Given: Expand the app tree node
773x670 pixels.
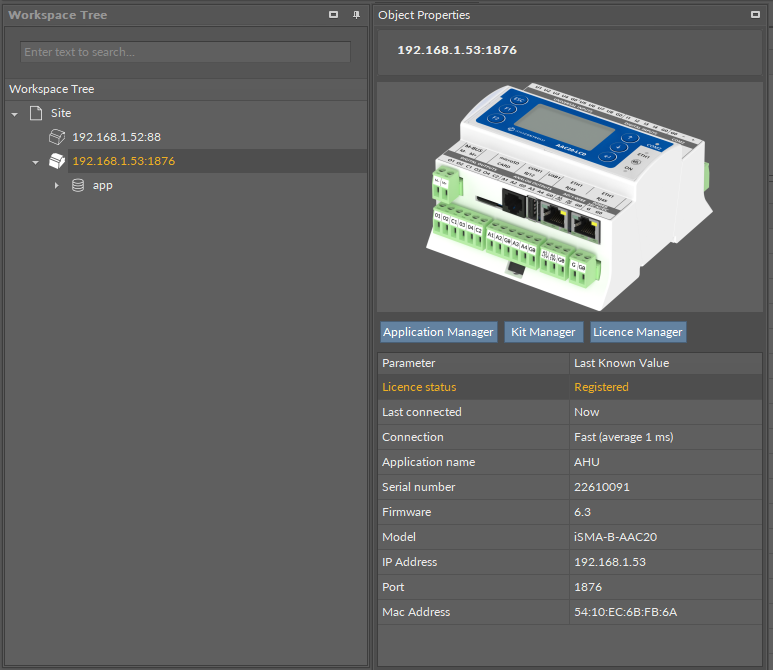Looking at the screenshot, I should tap(57, 186).
